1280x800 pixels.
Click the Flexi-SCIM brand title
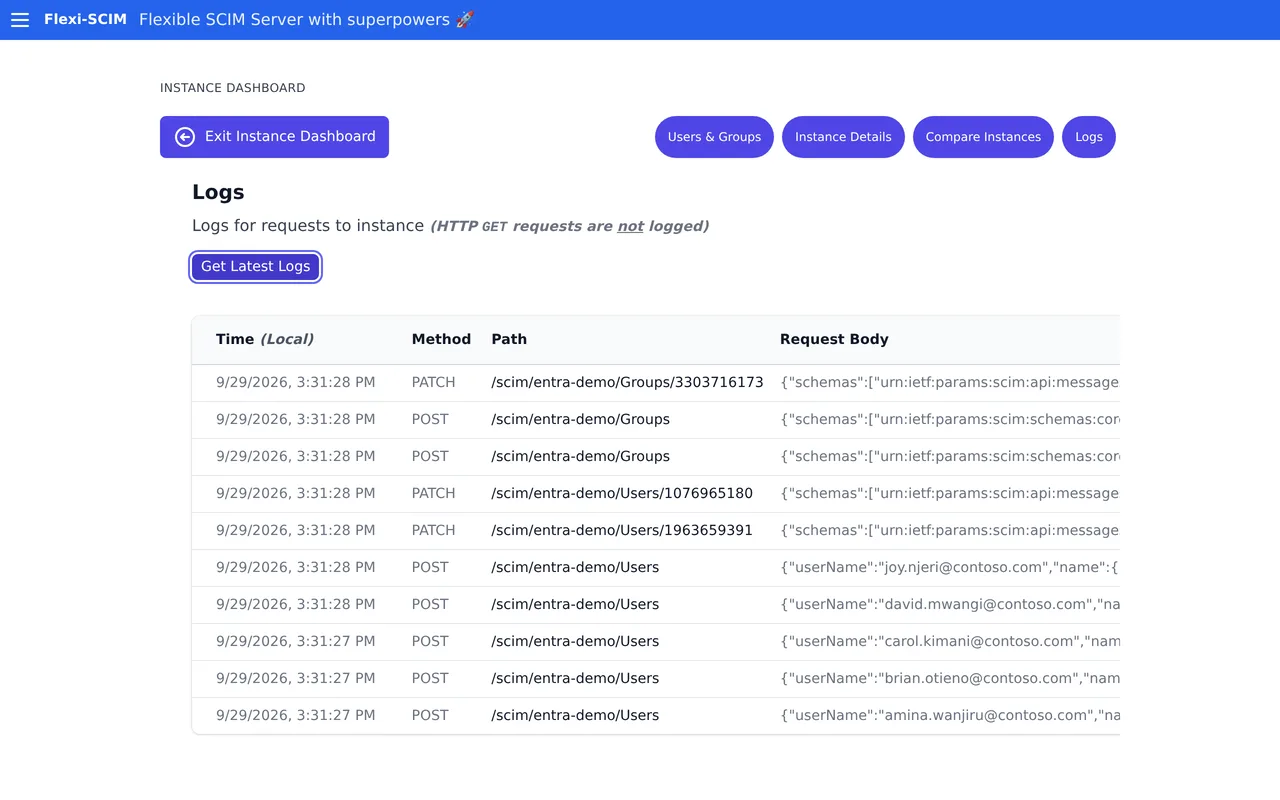pyautogui.click(x=85, y=19)
